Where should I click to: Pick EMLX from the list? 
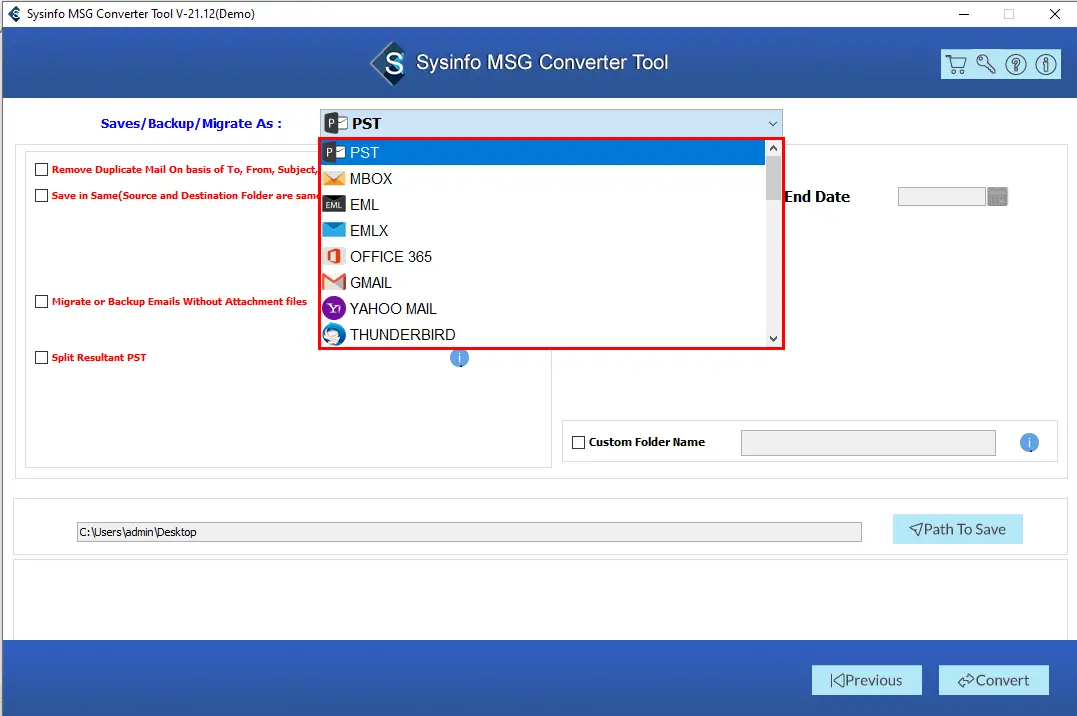543,230
